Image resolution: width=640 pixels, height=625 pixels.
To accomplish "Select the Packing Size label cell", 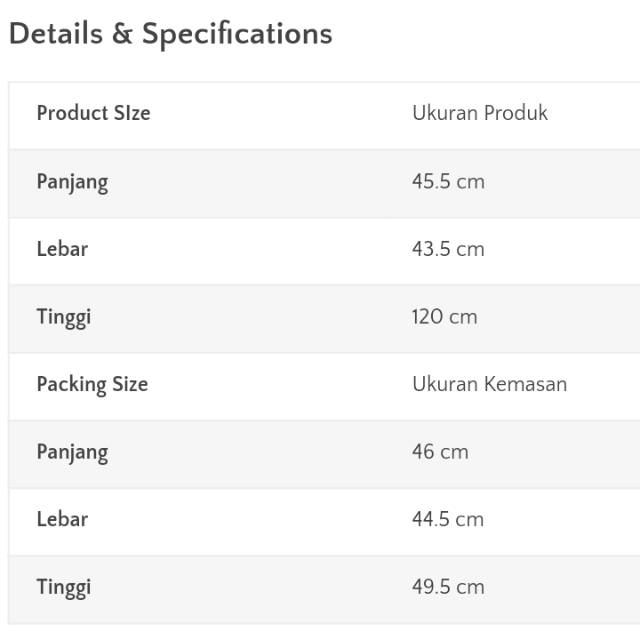I will click(92, 385).
